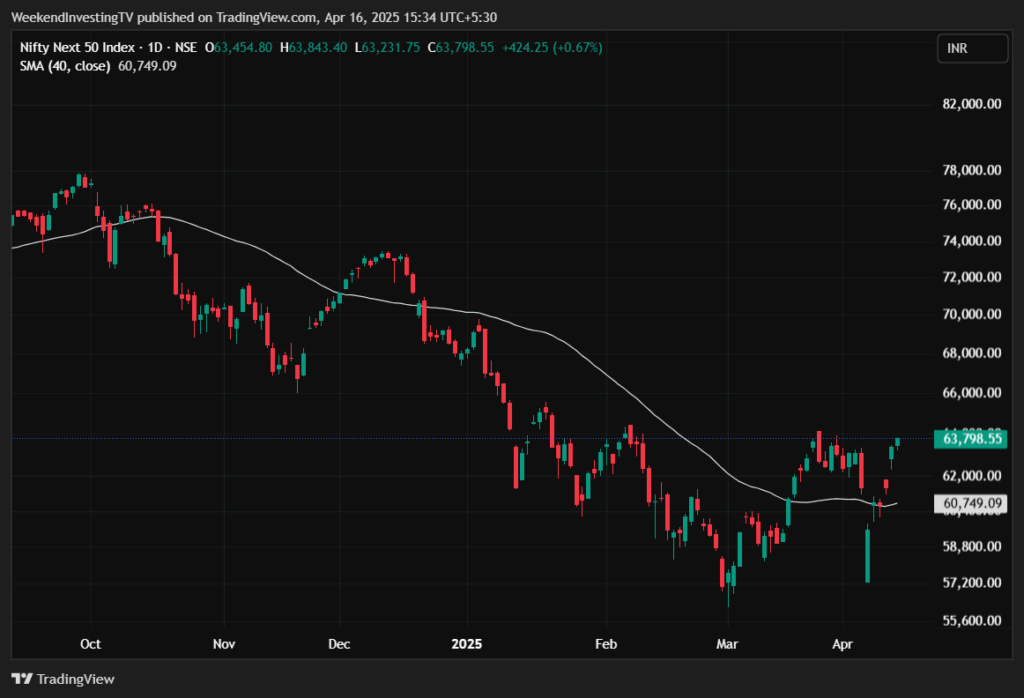Click the published on TradingView.com header text
Viewport: 1024px width, 698px height.
tap(189, 16)
